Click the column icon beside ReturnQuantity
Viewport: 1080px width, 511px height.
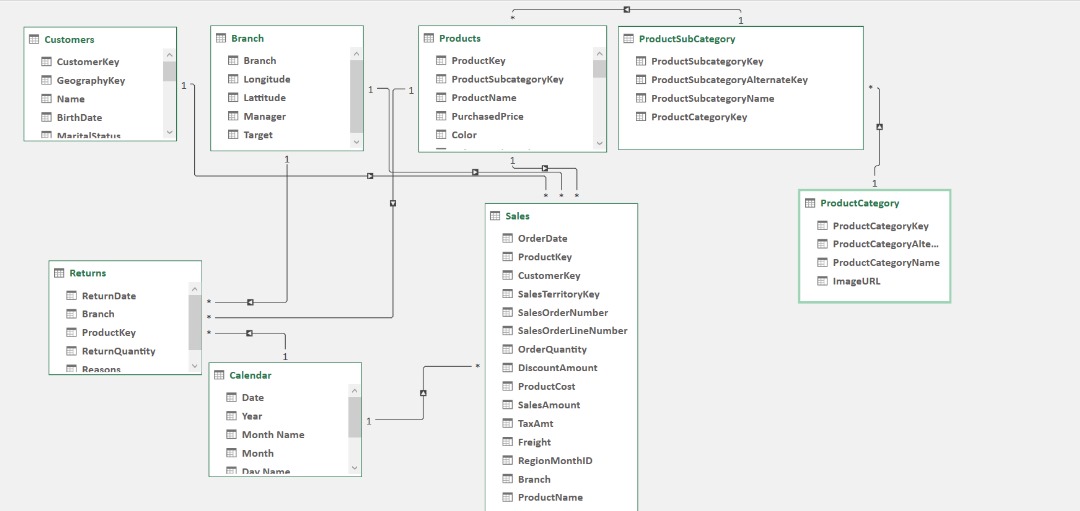[x=71, y=351]
